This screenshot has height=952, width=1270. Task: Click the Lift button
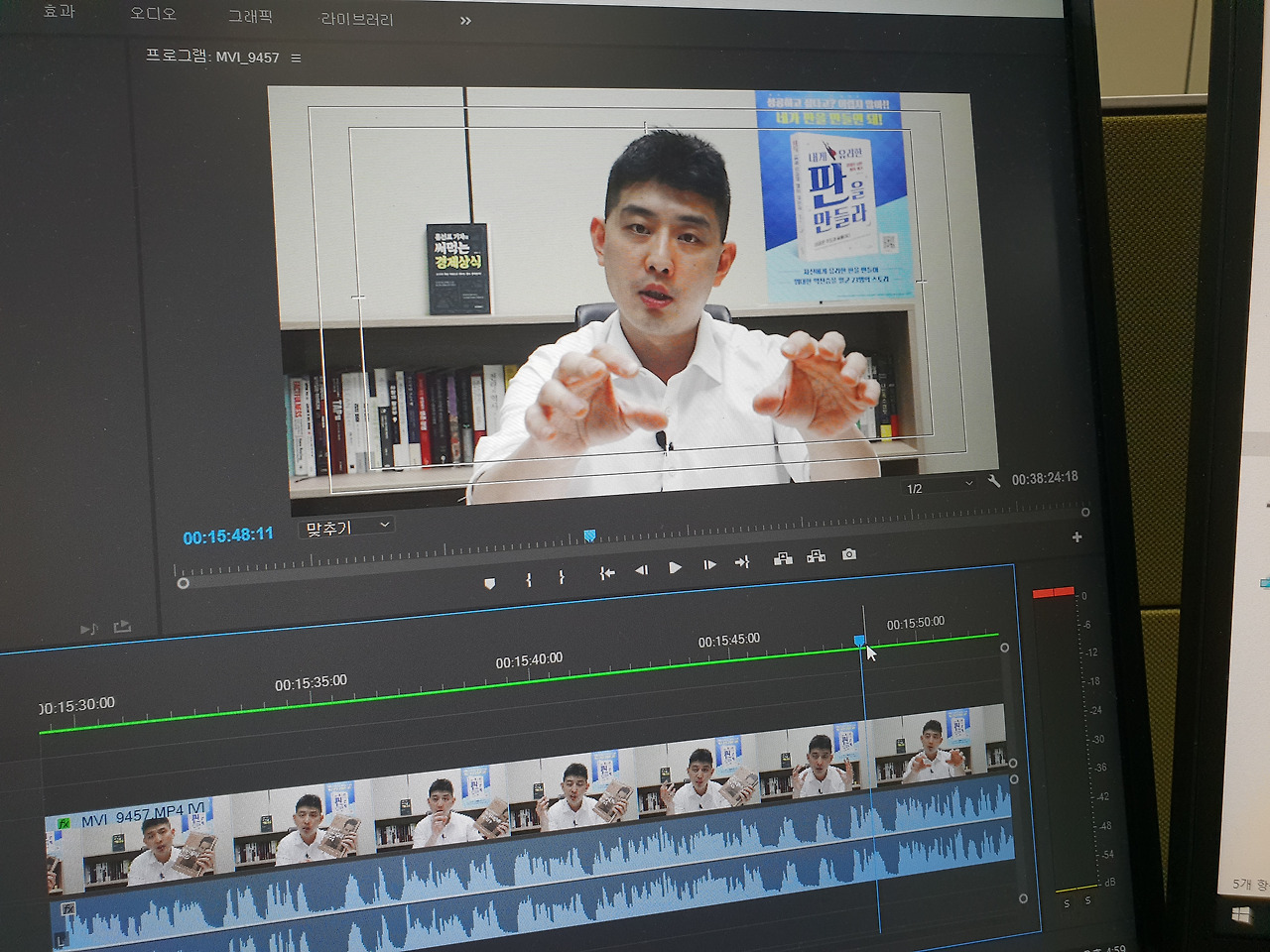[783, 558]
